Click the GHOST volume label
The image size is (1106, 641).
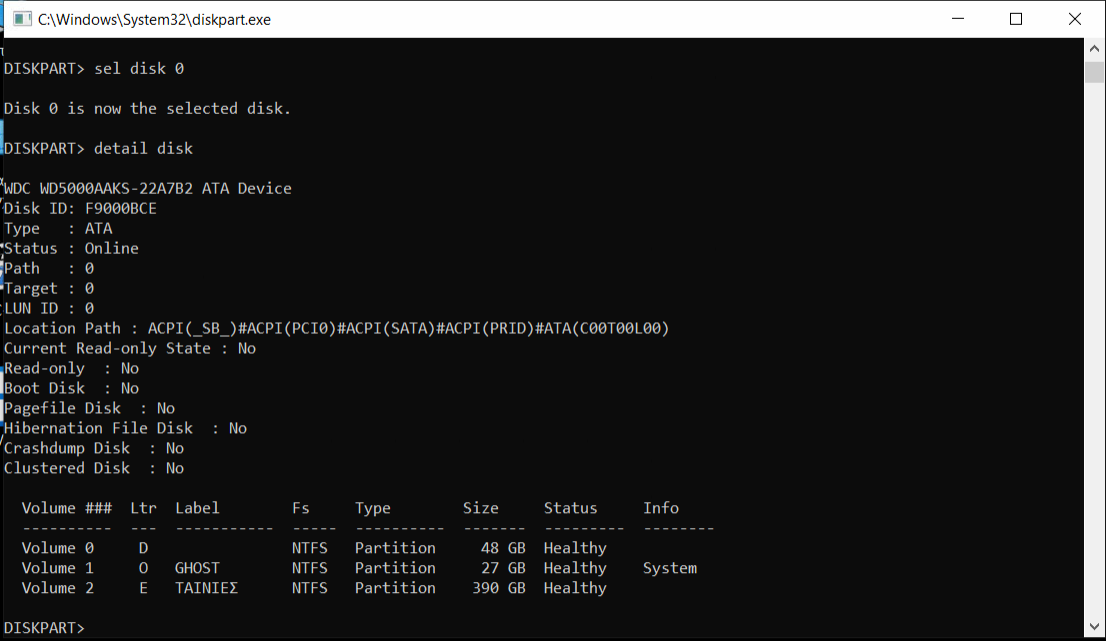(x=197, y=568)
